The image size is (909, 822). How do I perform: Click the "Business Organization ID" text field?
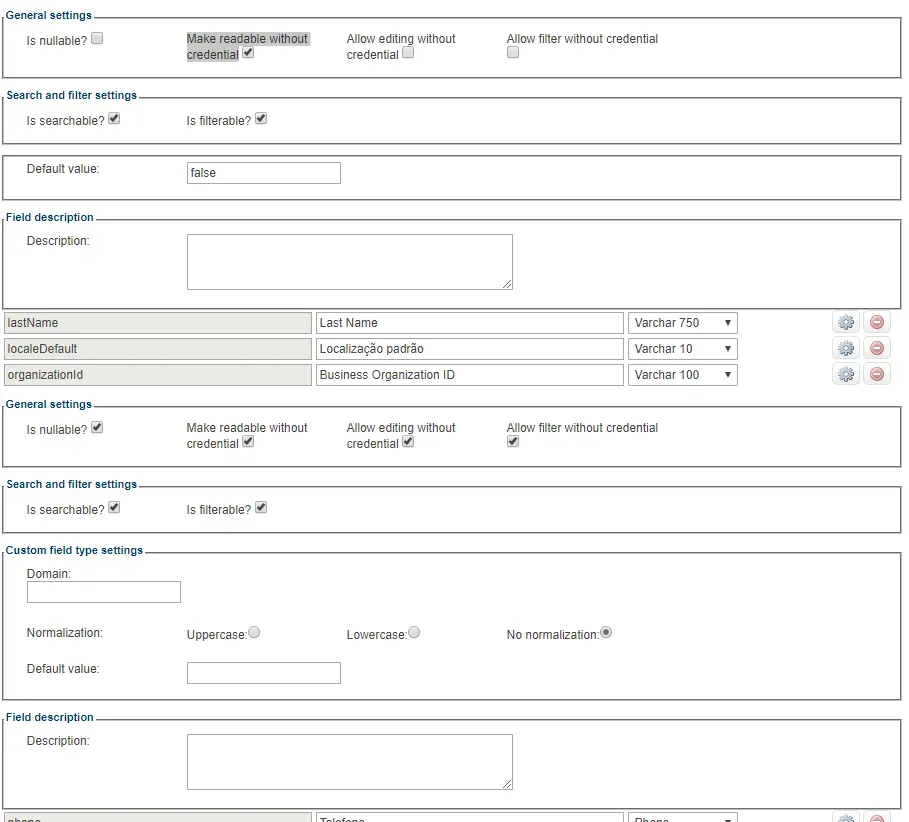point(469,375)
